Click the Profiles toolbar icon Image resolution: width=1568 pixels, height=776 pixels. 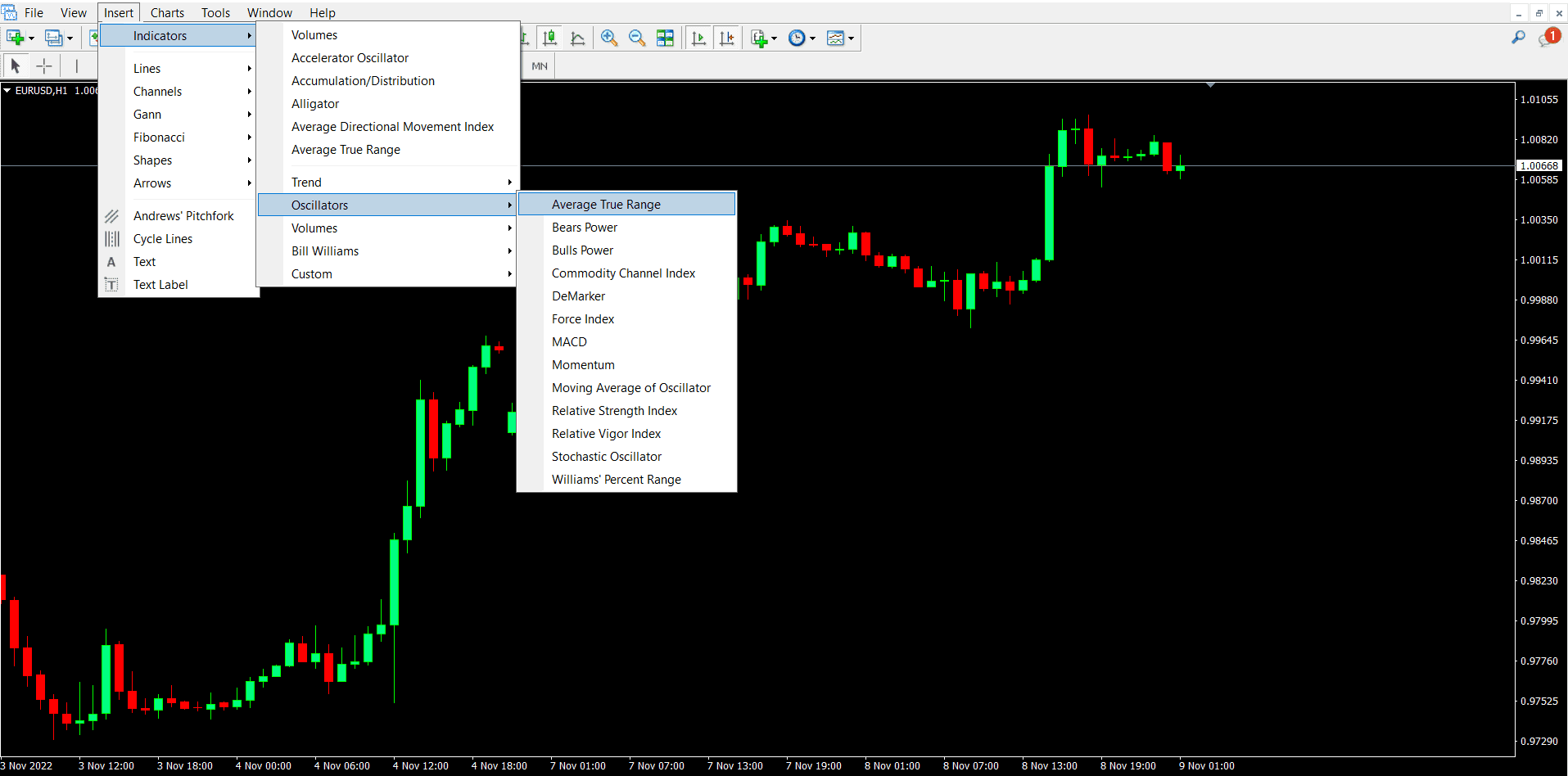tap(53, 38)
